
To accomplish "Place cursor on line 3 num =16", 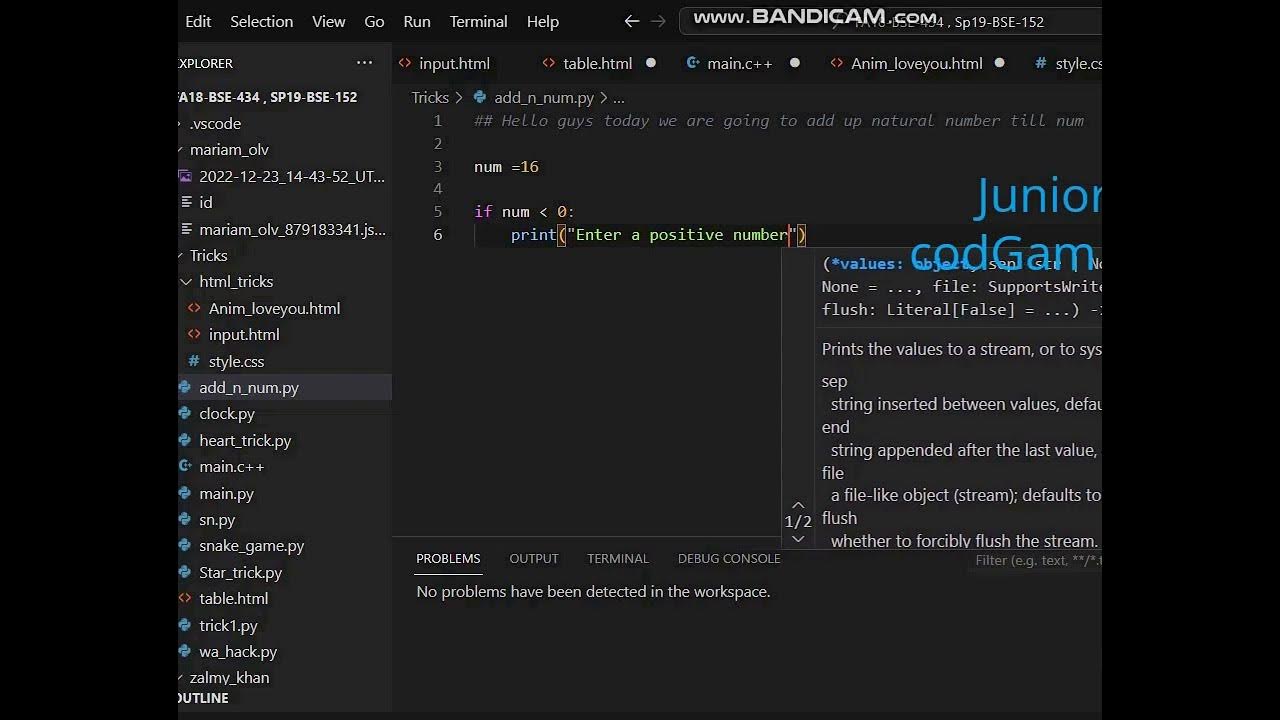I will coord(507,166).
